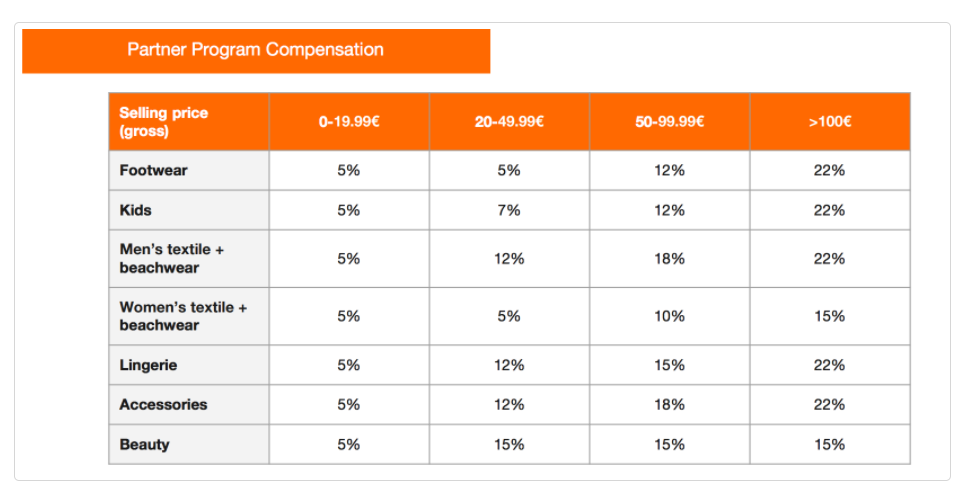Click the 50-99.99€ column header
964x492 pixels.
(669, 122)
